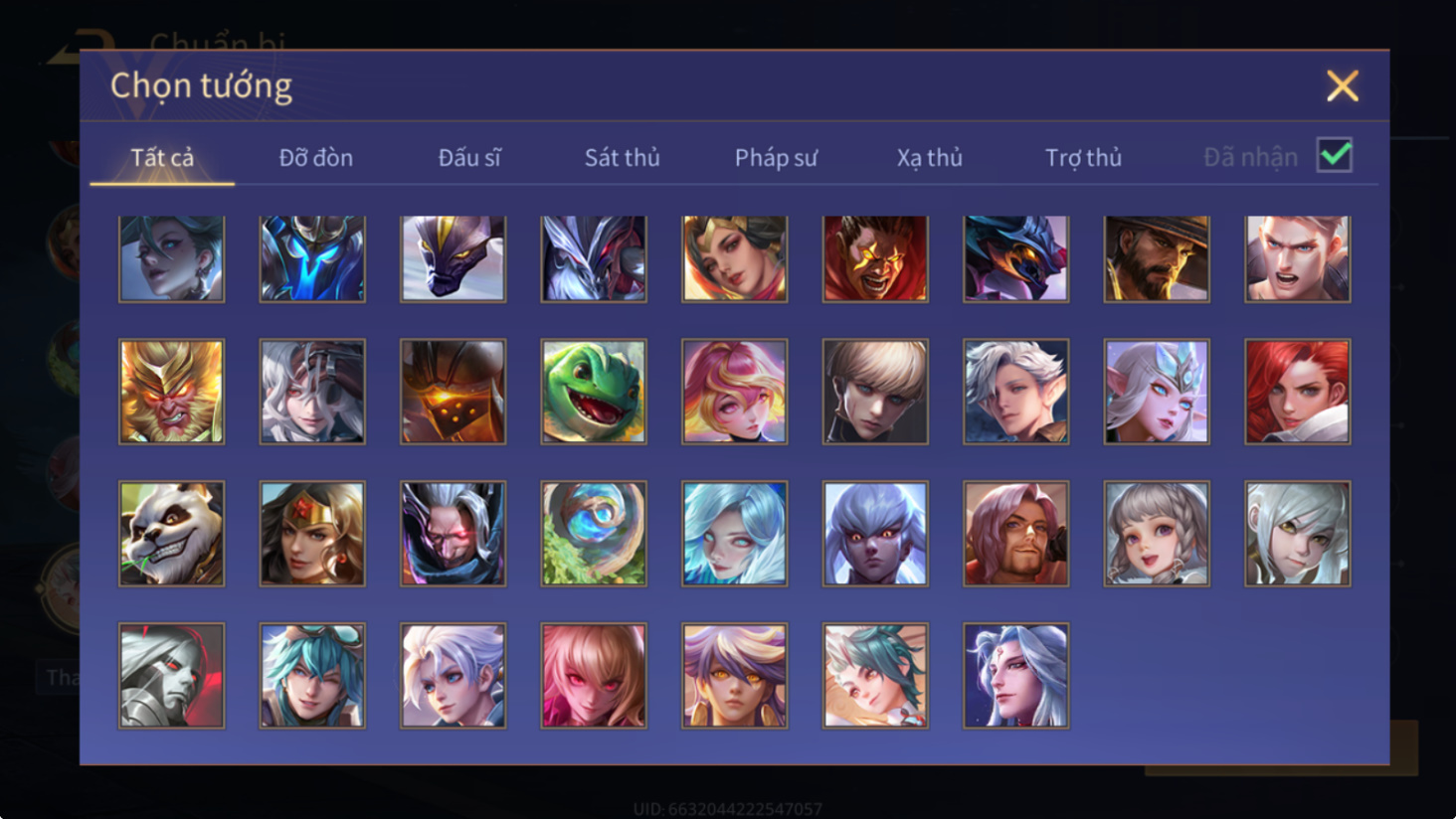1456x819 pixels.
Task: Open the Trợ thủ tab
Action: (x=1083, y=157)
